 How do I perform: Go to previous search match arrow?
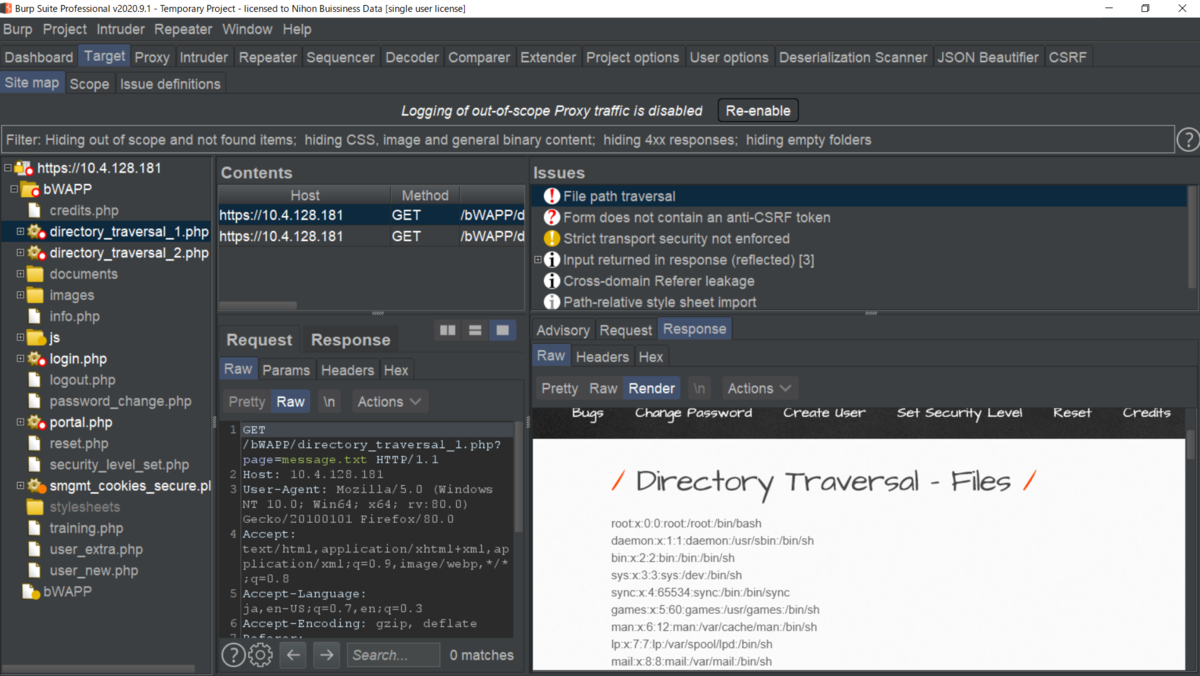(x=293, y=655)
